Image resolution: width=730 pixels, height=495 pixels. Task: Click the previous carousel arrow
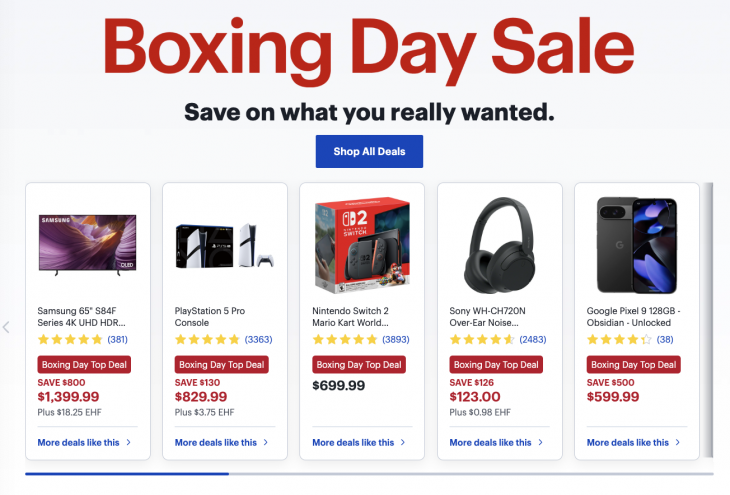point(6,327)
